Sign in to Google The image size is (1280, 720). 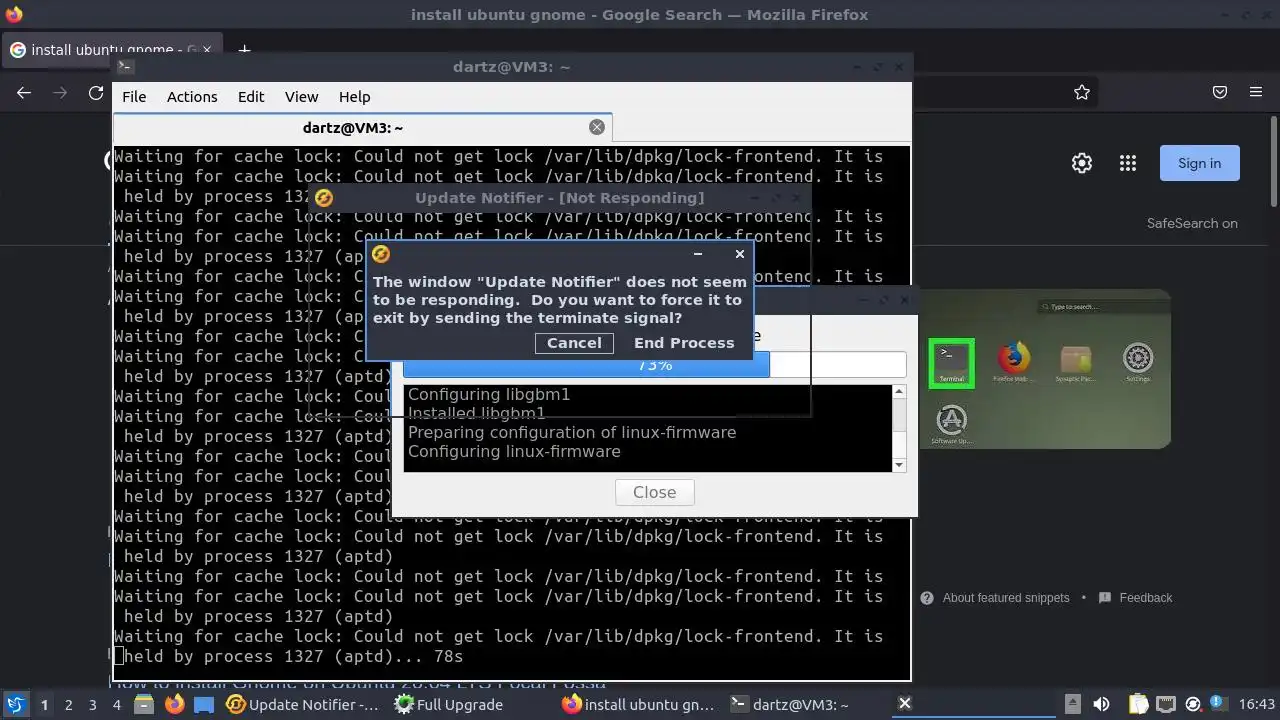point(1199,163)
